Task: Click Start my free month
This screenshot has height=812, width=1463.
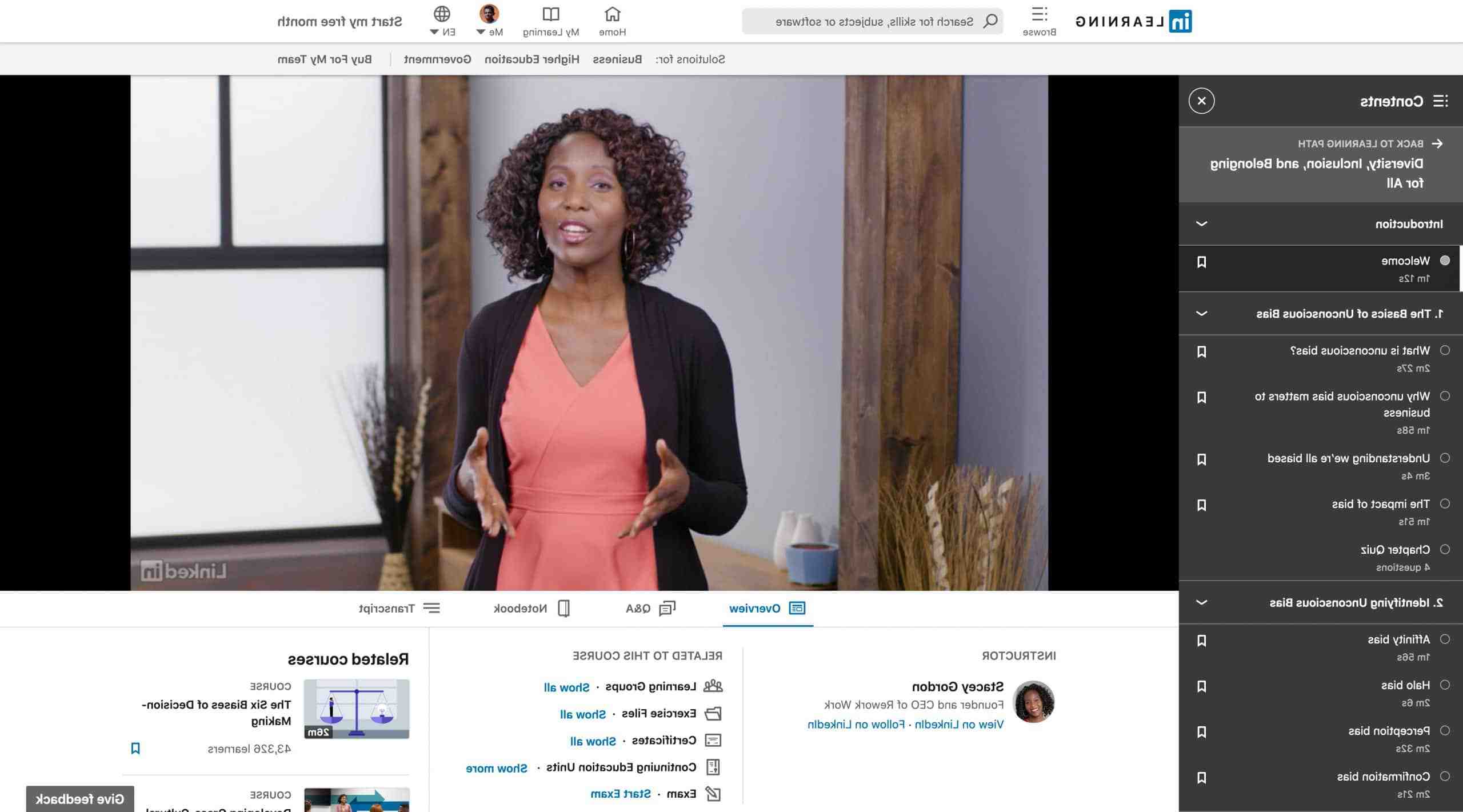Action: pos(339,22)
